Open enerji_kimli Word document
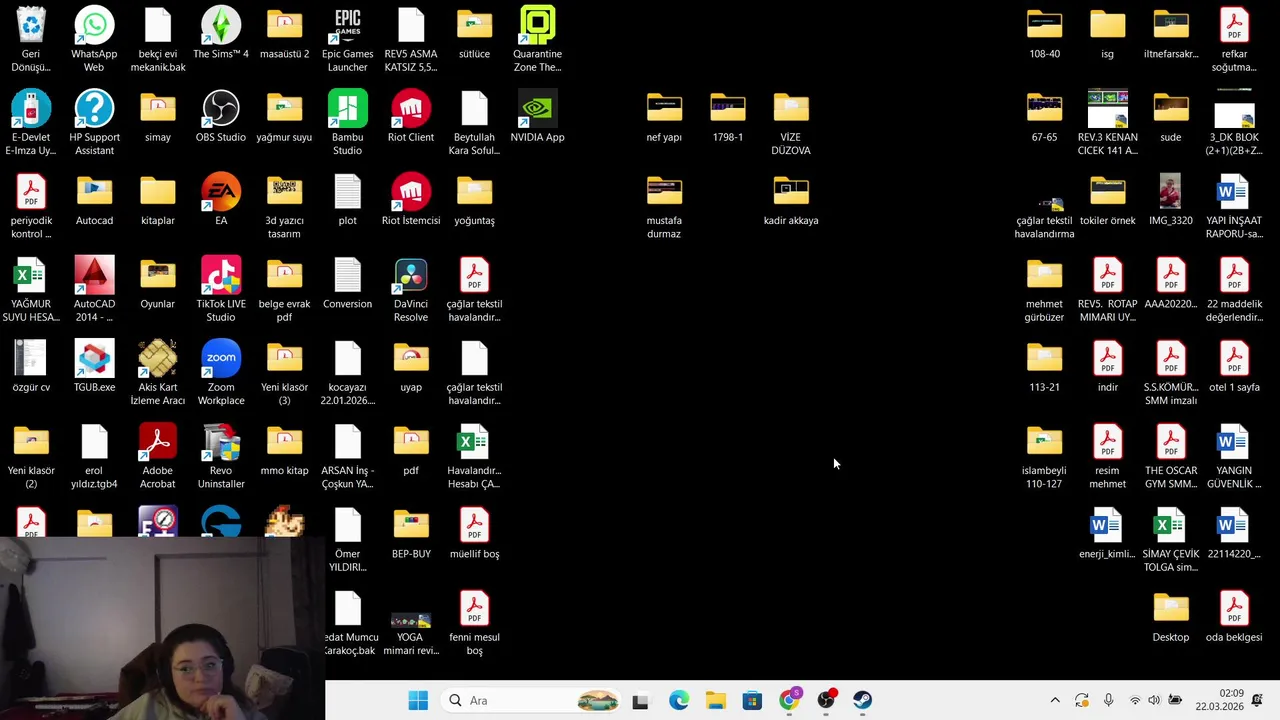The height and width of the screenshot is (720, 1280). click(1107, 525)
